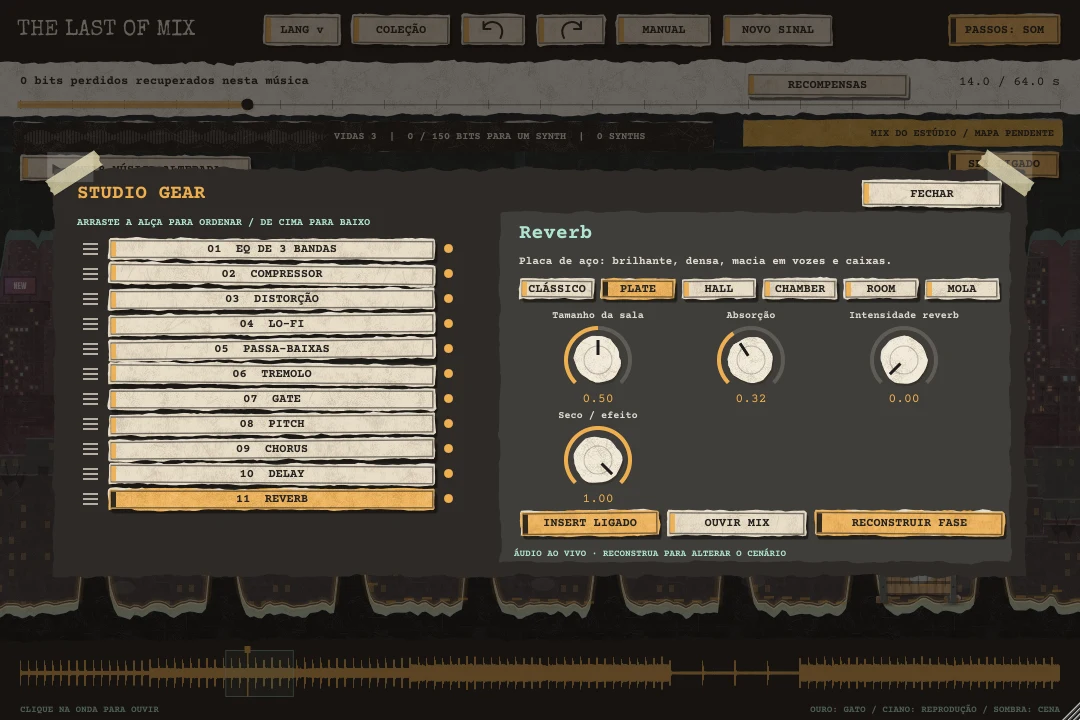Open the LANG language dropdown
Viewport: 1080px width, 720px height.
pos(302,30)
